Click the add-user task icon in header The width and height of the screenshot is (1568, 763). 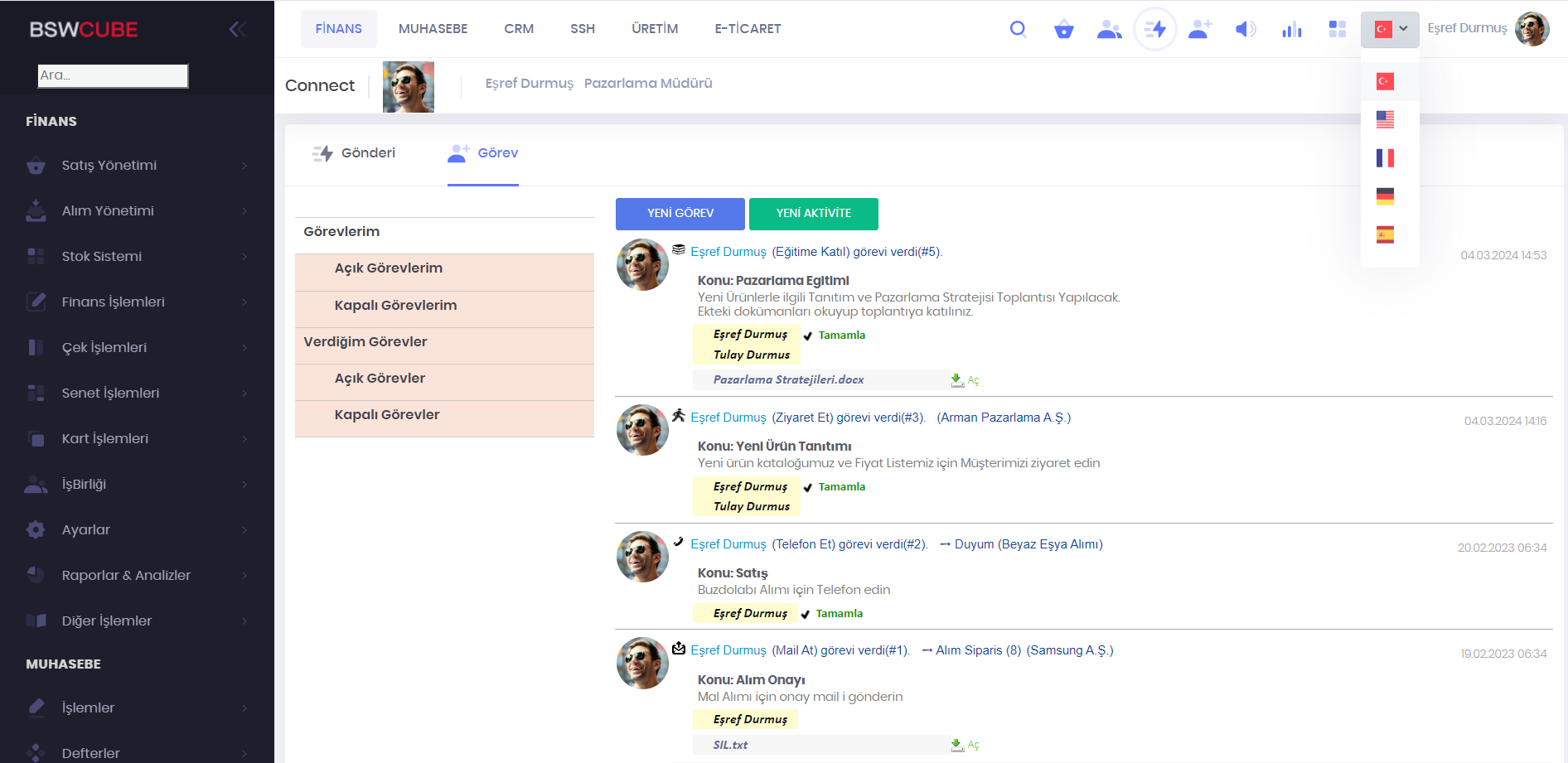pyautogui.click(x=1199, y=30)
